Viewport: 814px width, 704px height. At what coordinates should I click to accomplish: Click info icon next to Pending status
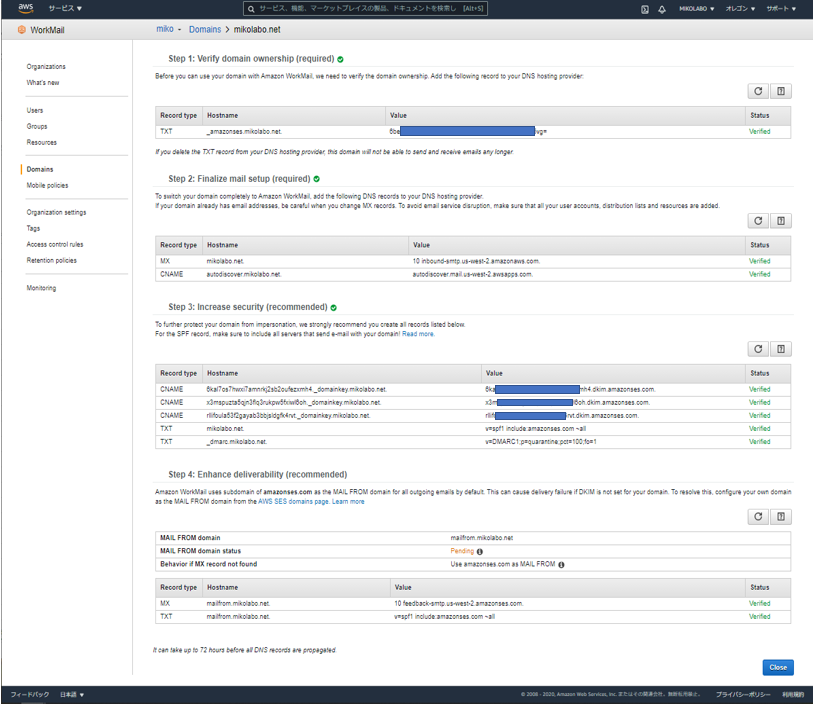[x=480, y=551]
